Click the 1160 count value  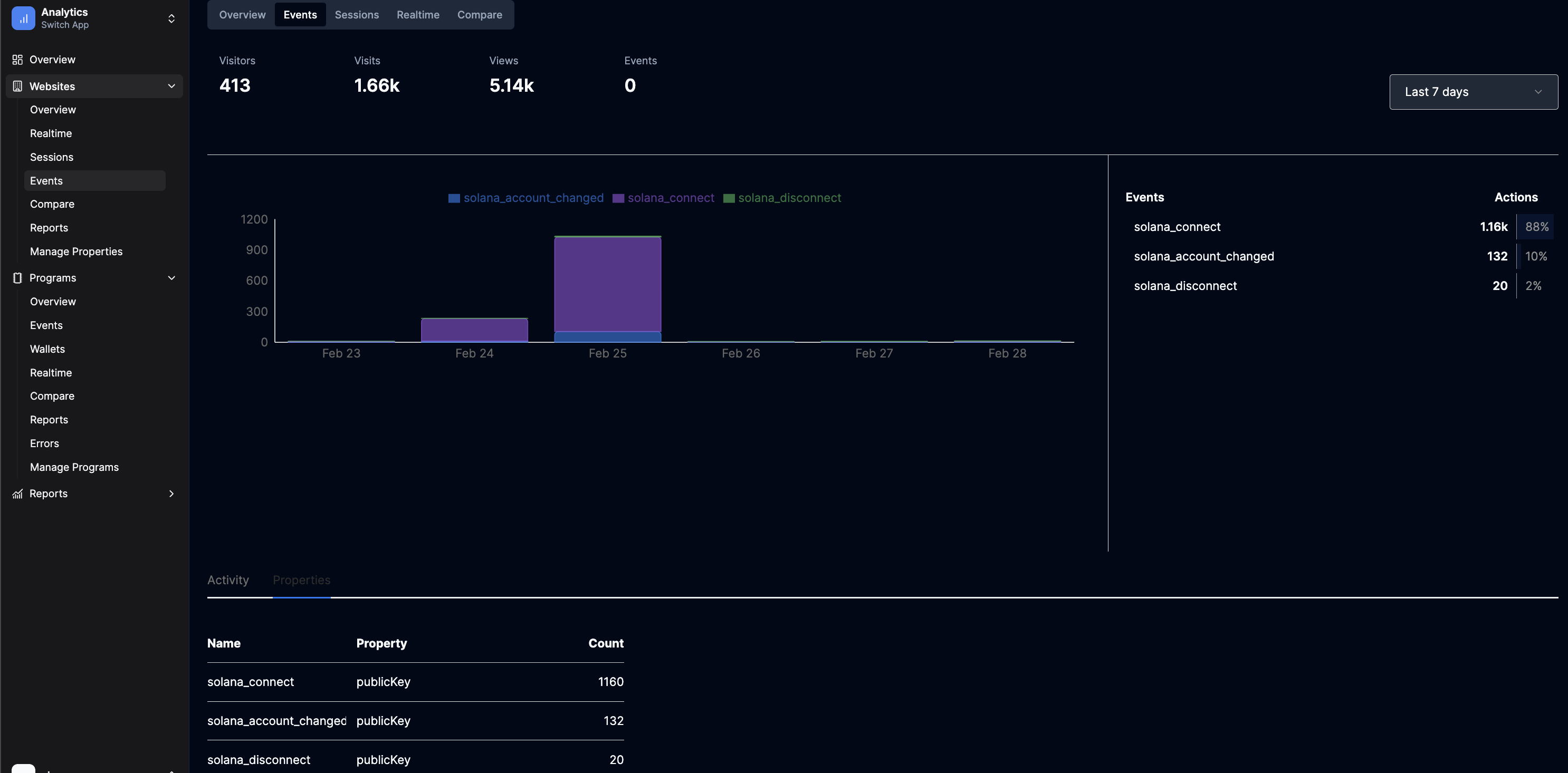pos(610,682)
